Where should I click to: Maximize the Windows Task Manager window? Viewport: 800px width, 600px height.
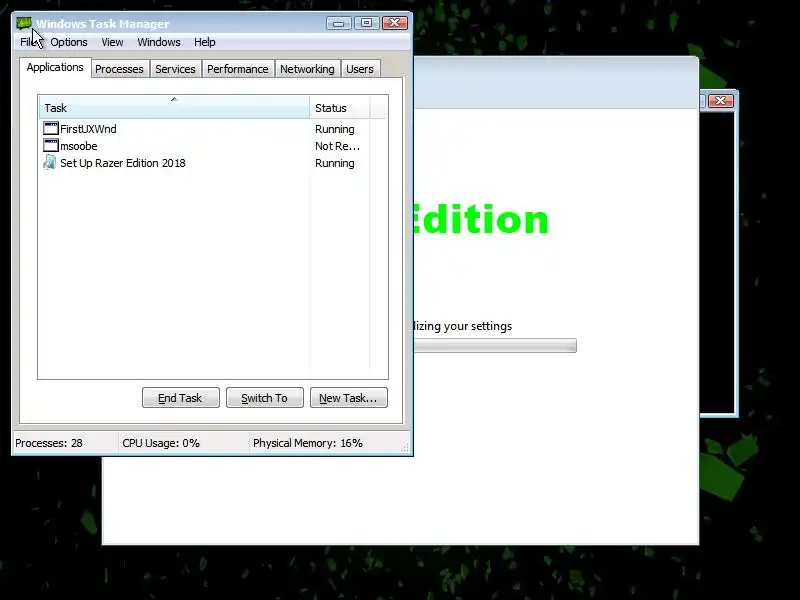(366, 23)
